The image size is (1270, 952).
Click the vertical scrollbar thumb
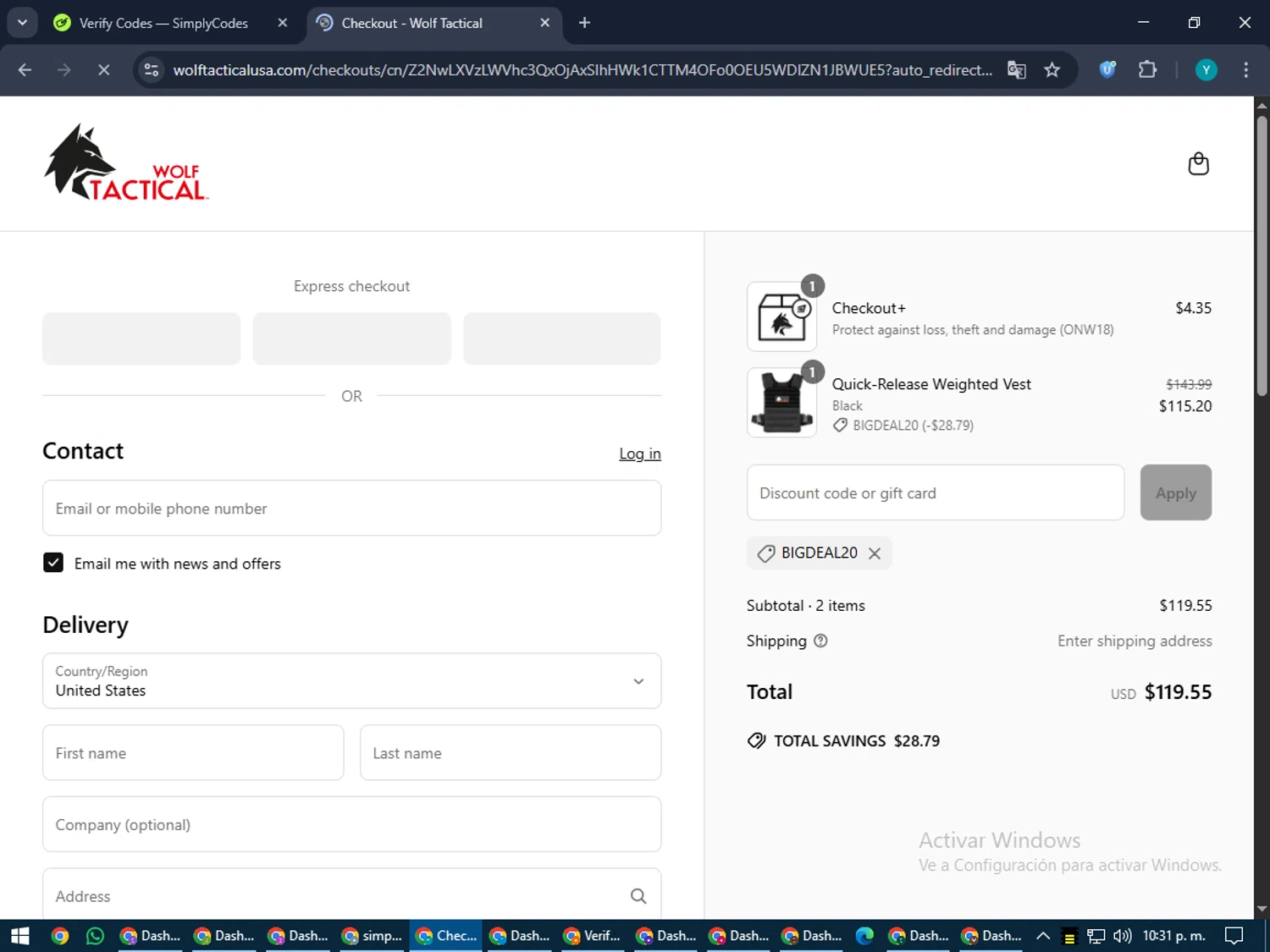click(x=1262, y=254)
